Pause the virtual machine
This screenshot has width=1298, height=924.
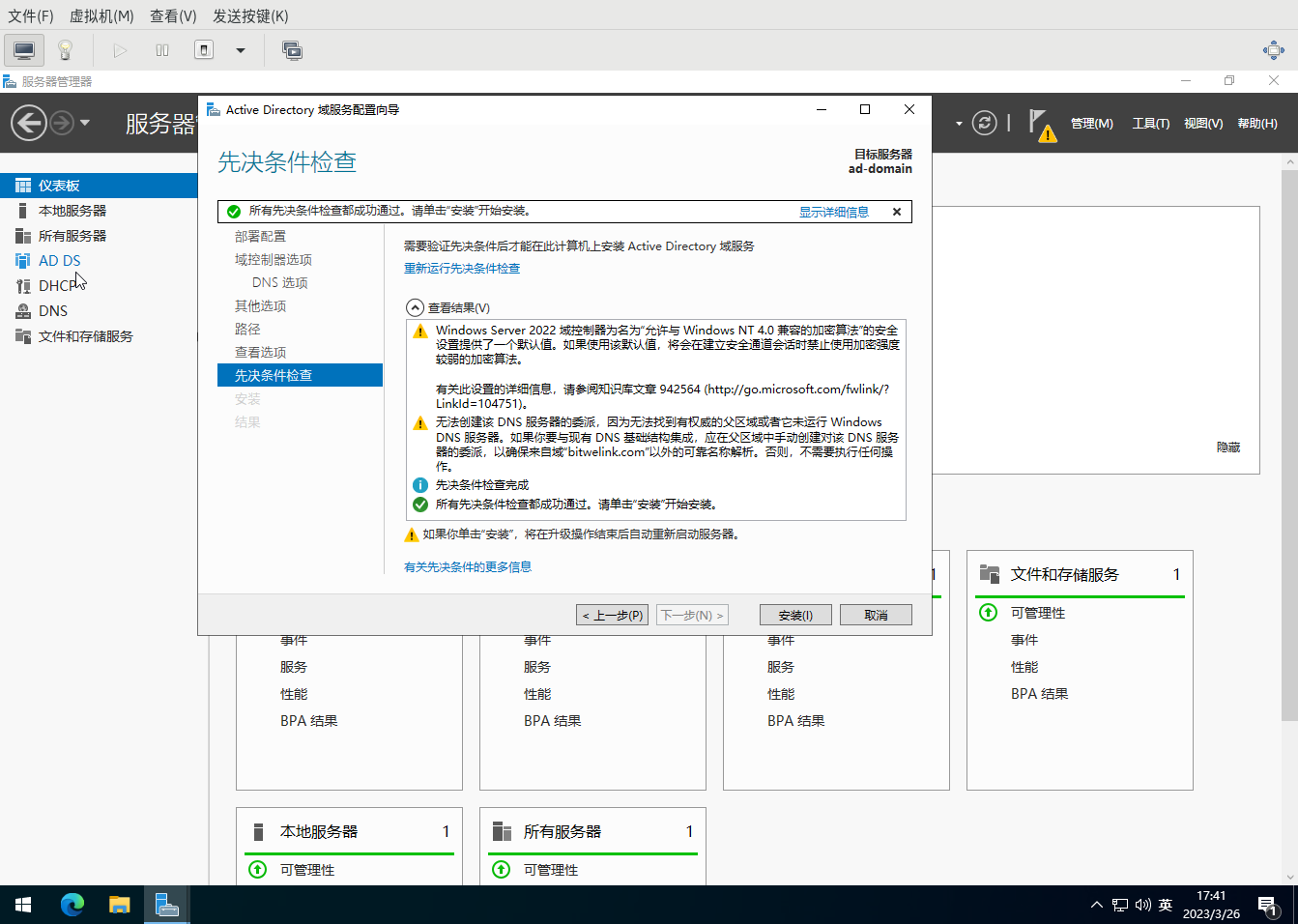(x=162, y=50)
